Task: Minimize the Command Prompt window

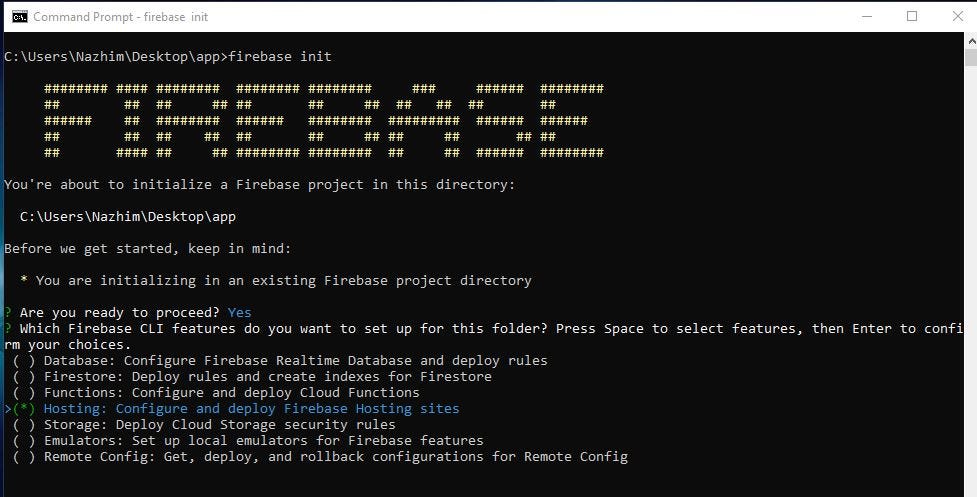Action: pyautogui.click(x=867, y=16)
